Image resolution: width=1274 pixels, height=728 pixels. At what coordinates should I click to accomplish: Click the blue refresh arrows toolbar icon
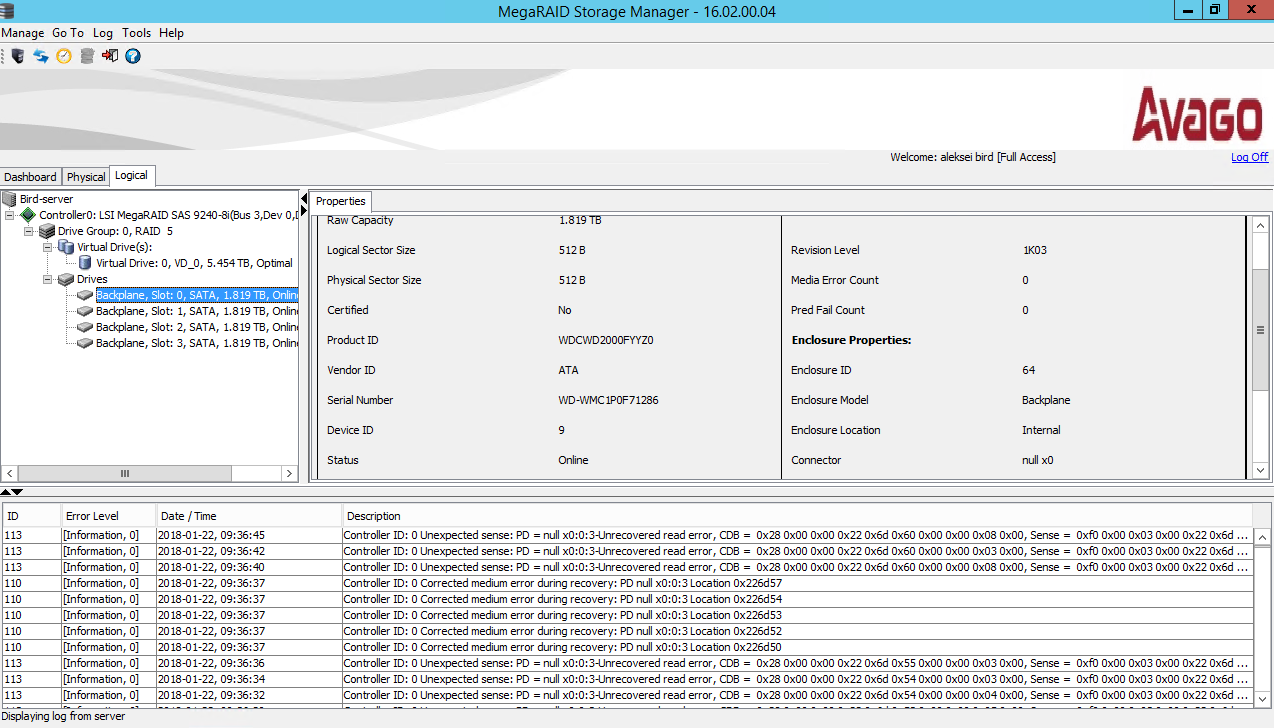41,56
